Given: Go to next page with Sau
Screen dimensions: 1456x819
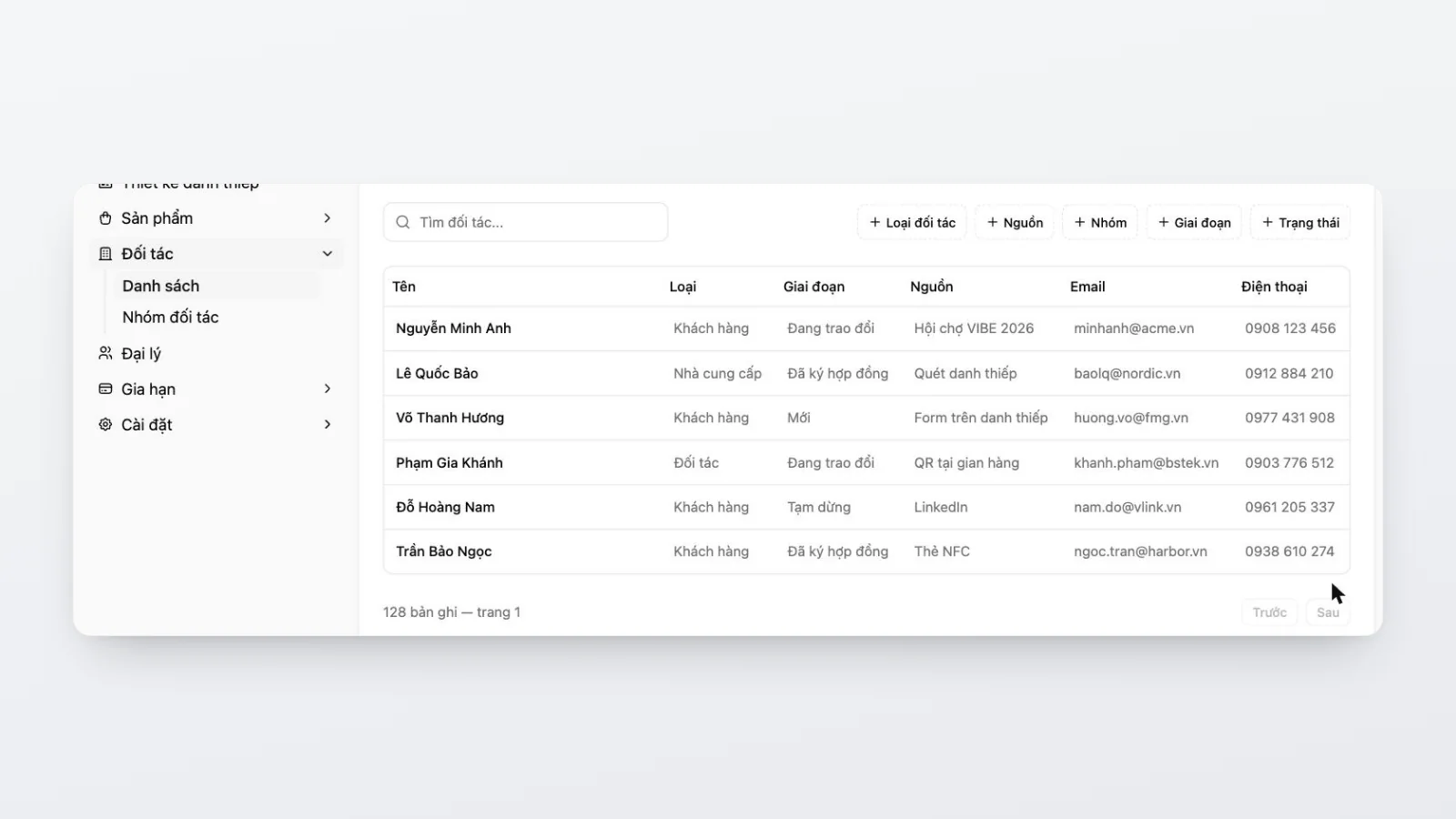Looking at the screenshot, I should click(x=1328, y=612).
